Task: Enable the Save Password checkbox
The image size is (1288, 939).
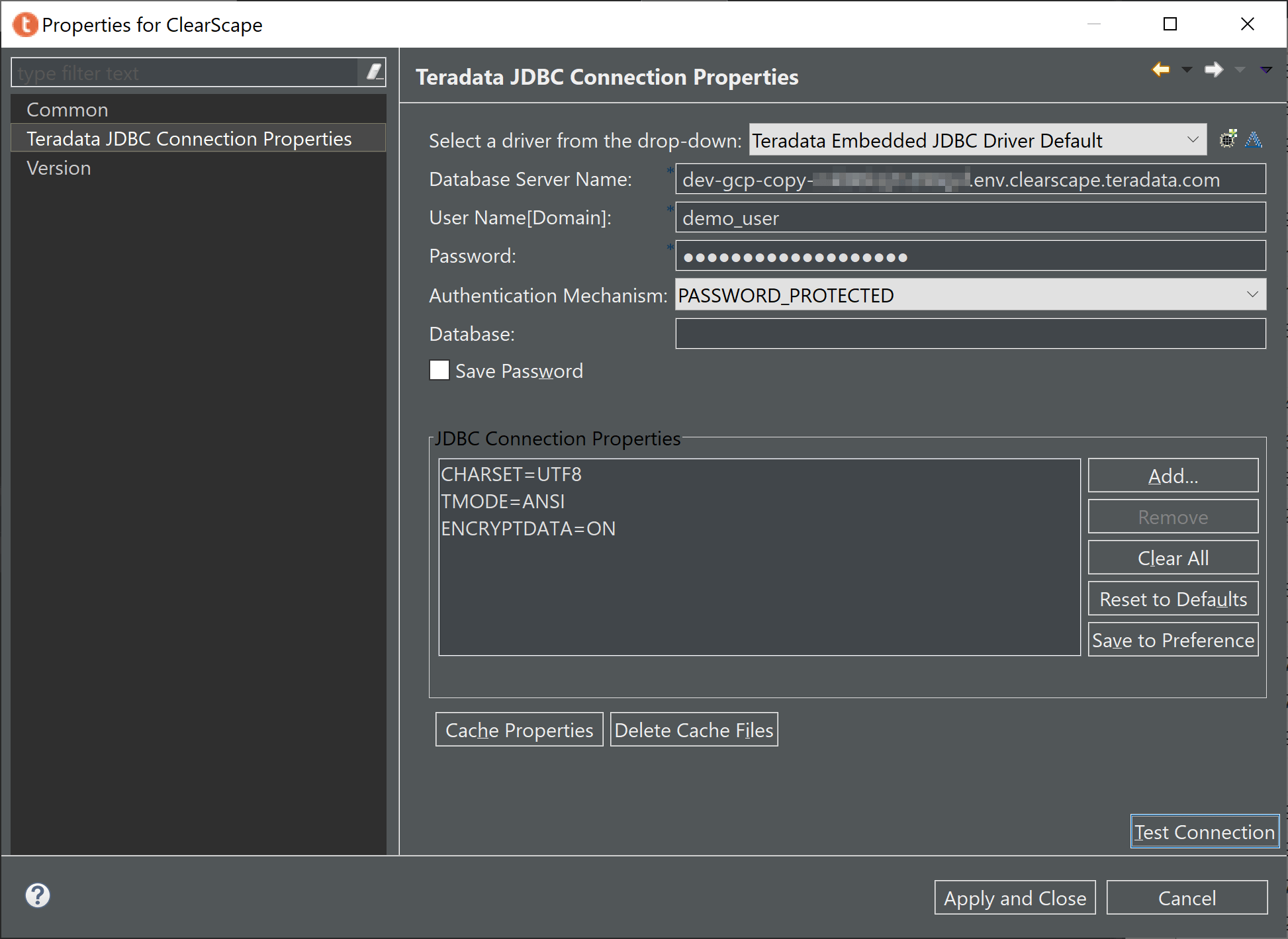Action: click(x=439, y=370)
